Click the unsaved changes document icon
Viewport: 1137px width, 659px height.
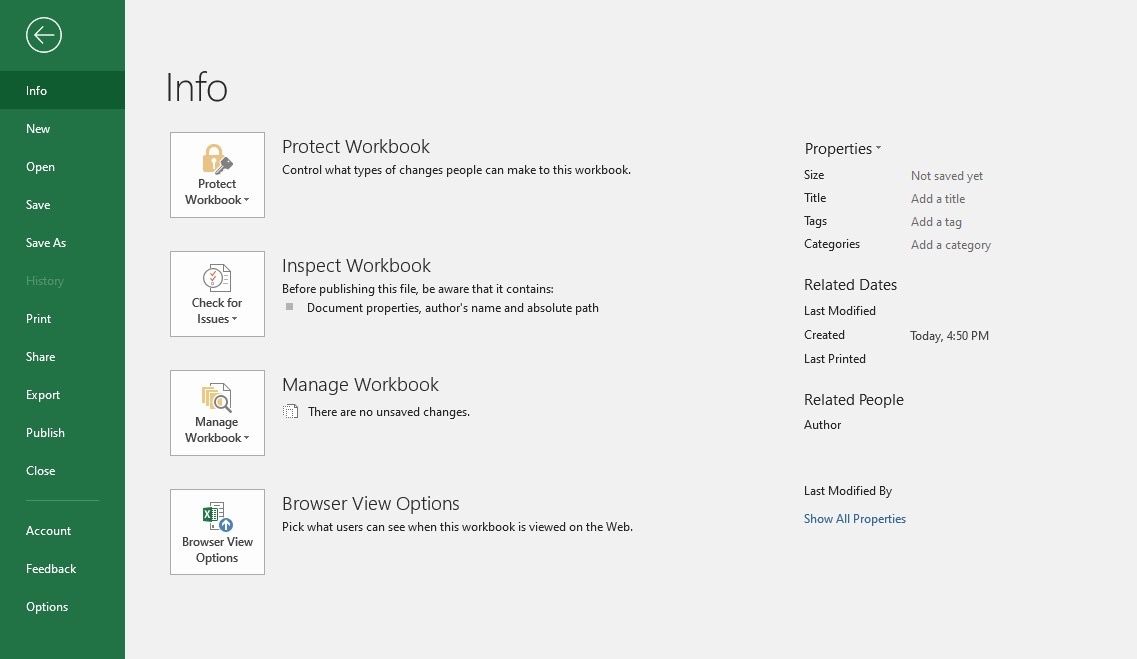pyautogui.click(x=290, y=411)
